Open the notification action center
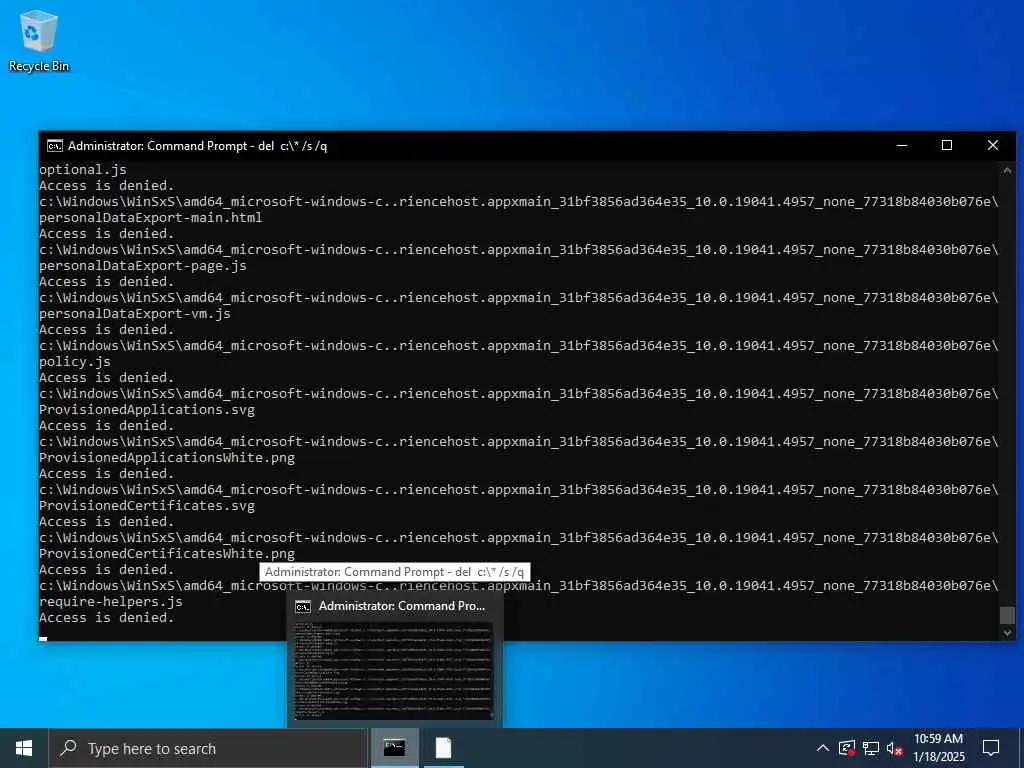1024x768 pixels. pyautogui.click(x=991, y=748)
